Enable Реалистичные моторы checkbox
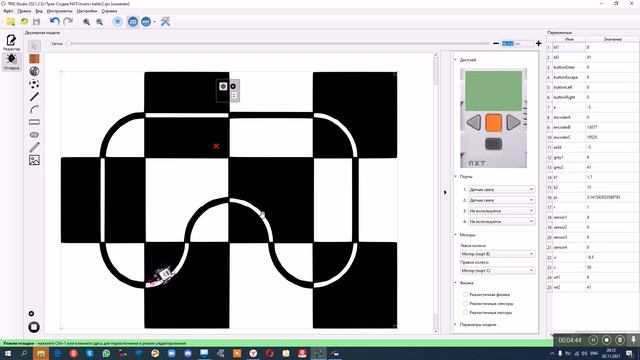Image resolution: width=640 pixels, height=360 pixels. pos(465,312)
